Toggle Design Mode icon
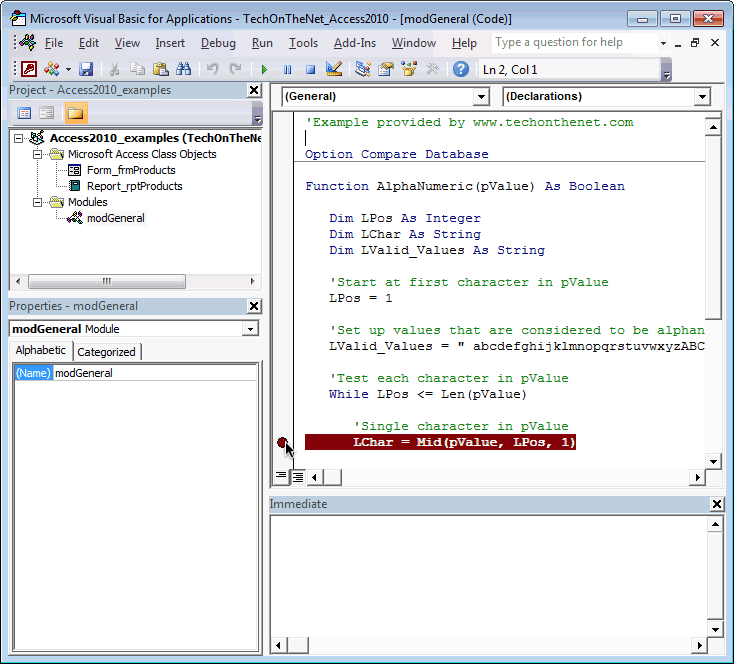The width and height of the screenshot is (734, 664). pyautogui.click(x=334, y=69)
